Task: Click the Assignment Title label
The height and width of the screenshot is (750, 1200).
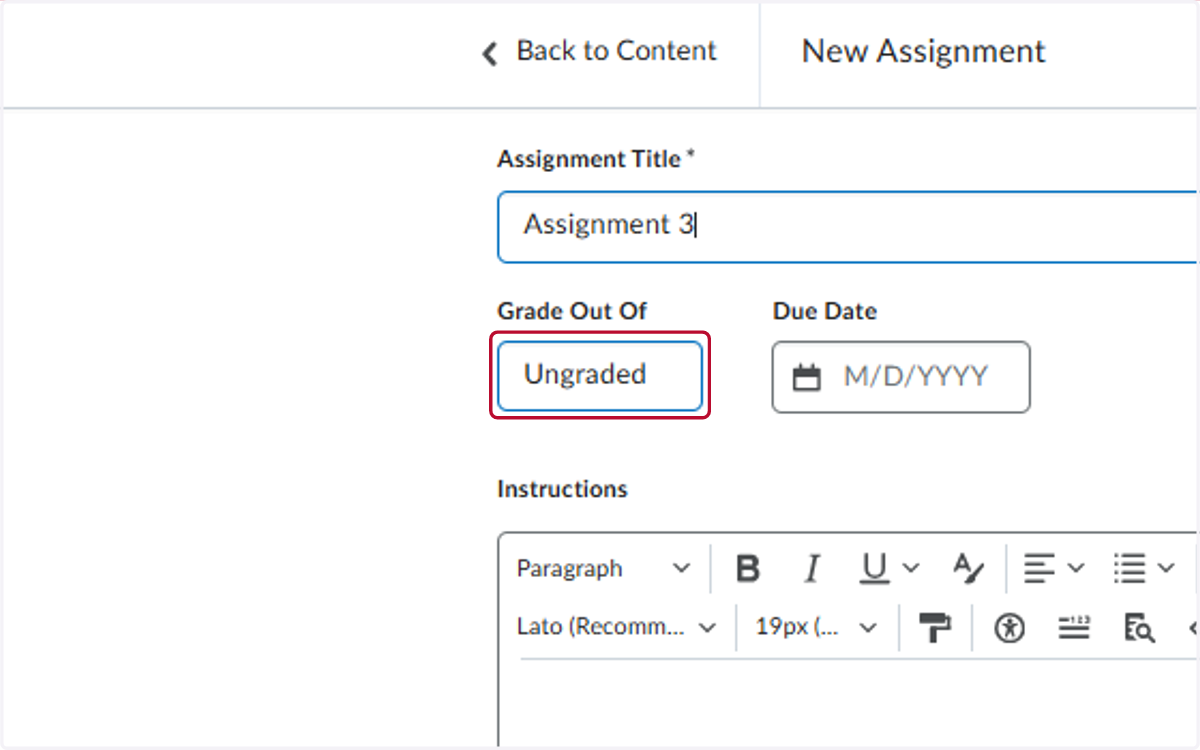Action: pyautogui.click(x=596, y=159)
